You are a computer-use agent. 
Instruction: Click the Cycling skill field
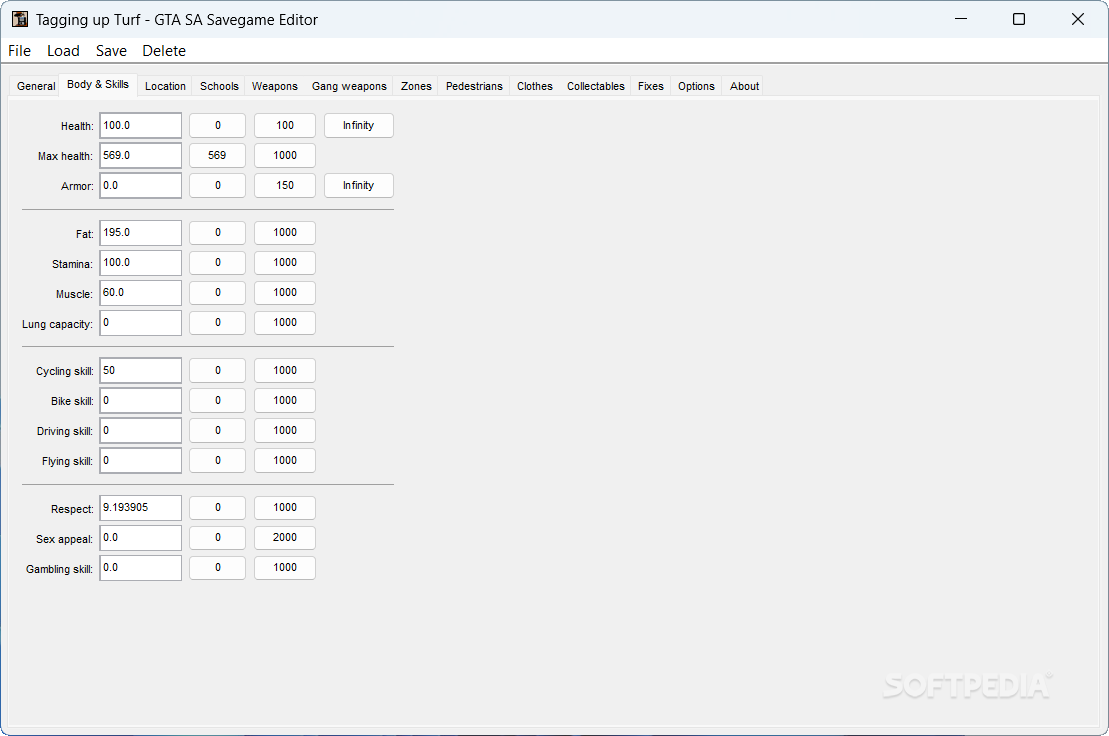(x=141, y=370)
